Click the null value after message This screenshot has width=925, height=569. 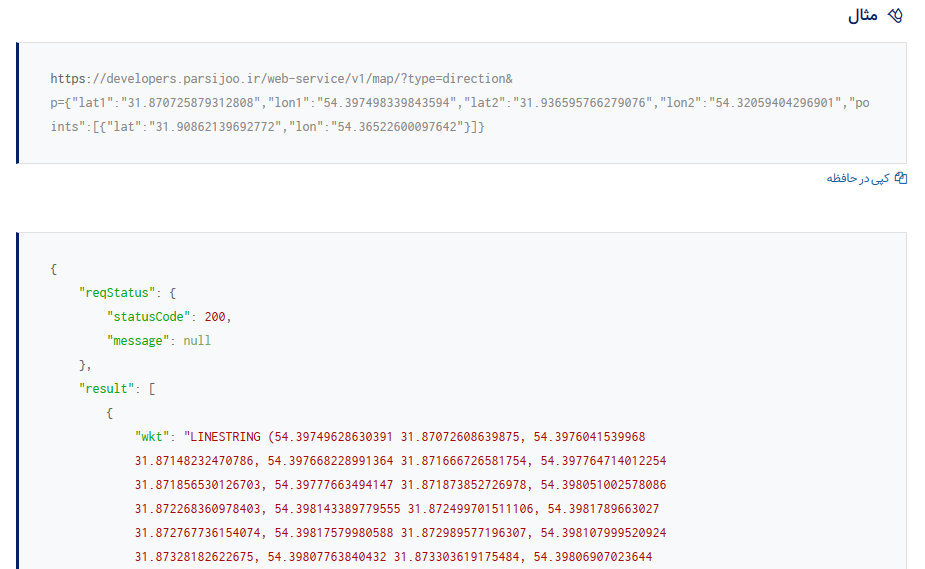[197, 340]
